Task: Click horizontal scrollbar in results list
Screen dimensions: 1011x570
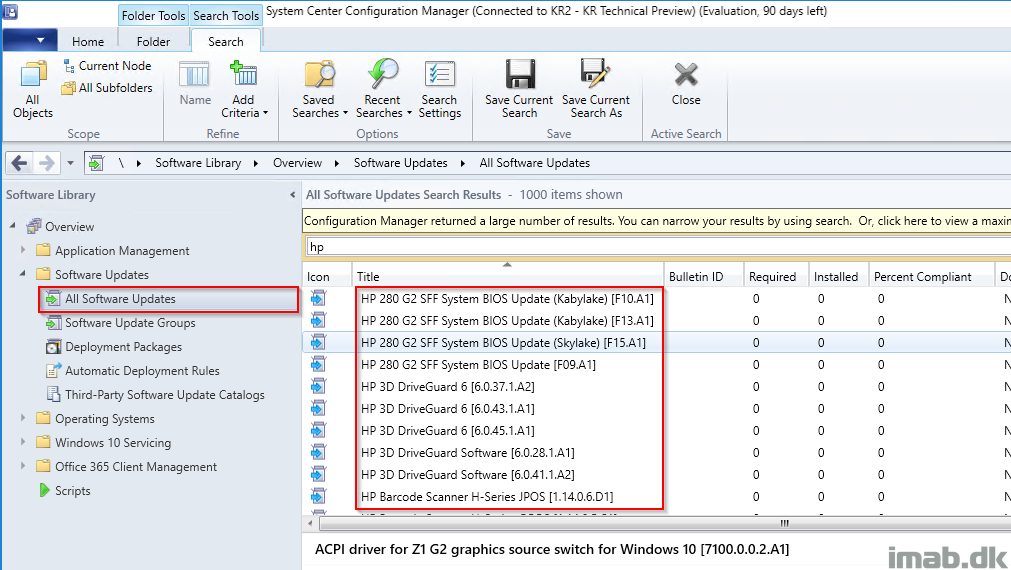Action: coord(665,523)
